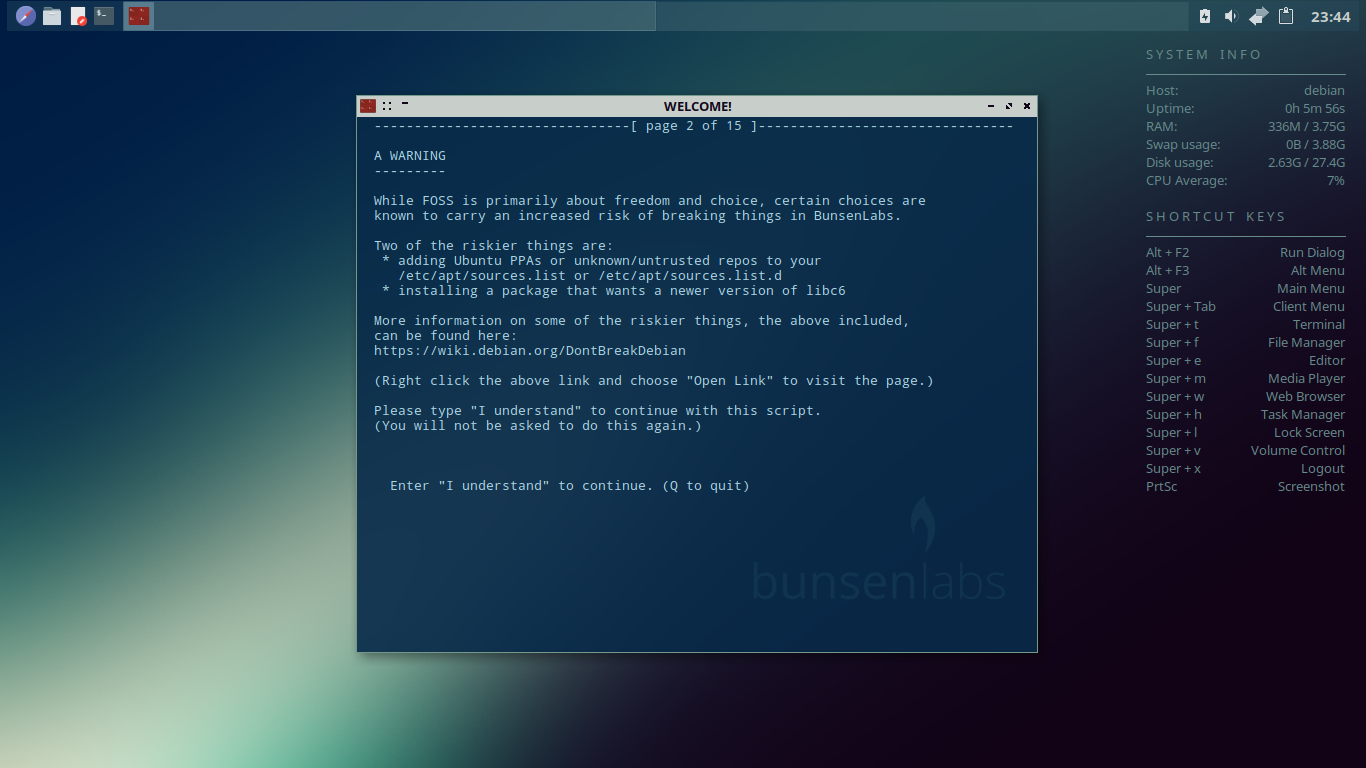1366x768 pixels.
Task: Click the SHORTCUT KEYS heading
Action: (1216, 217)
